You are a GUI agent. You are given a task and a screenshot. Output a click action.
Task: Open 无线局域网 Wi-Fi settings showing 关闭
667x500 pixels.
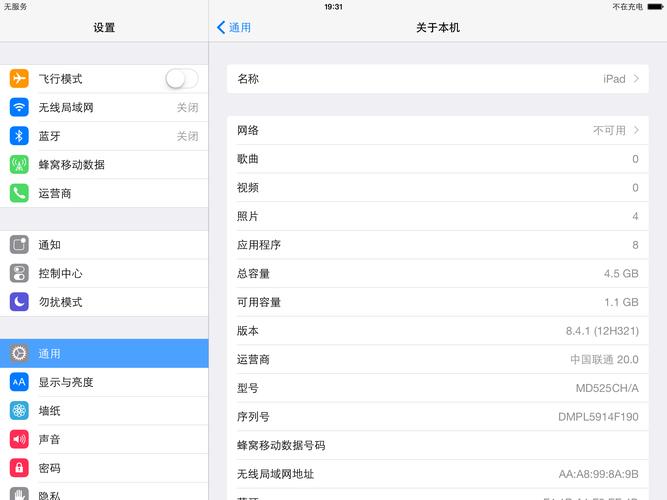tap(104, 107)
